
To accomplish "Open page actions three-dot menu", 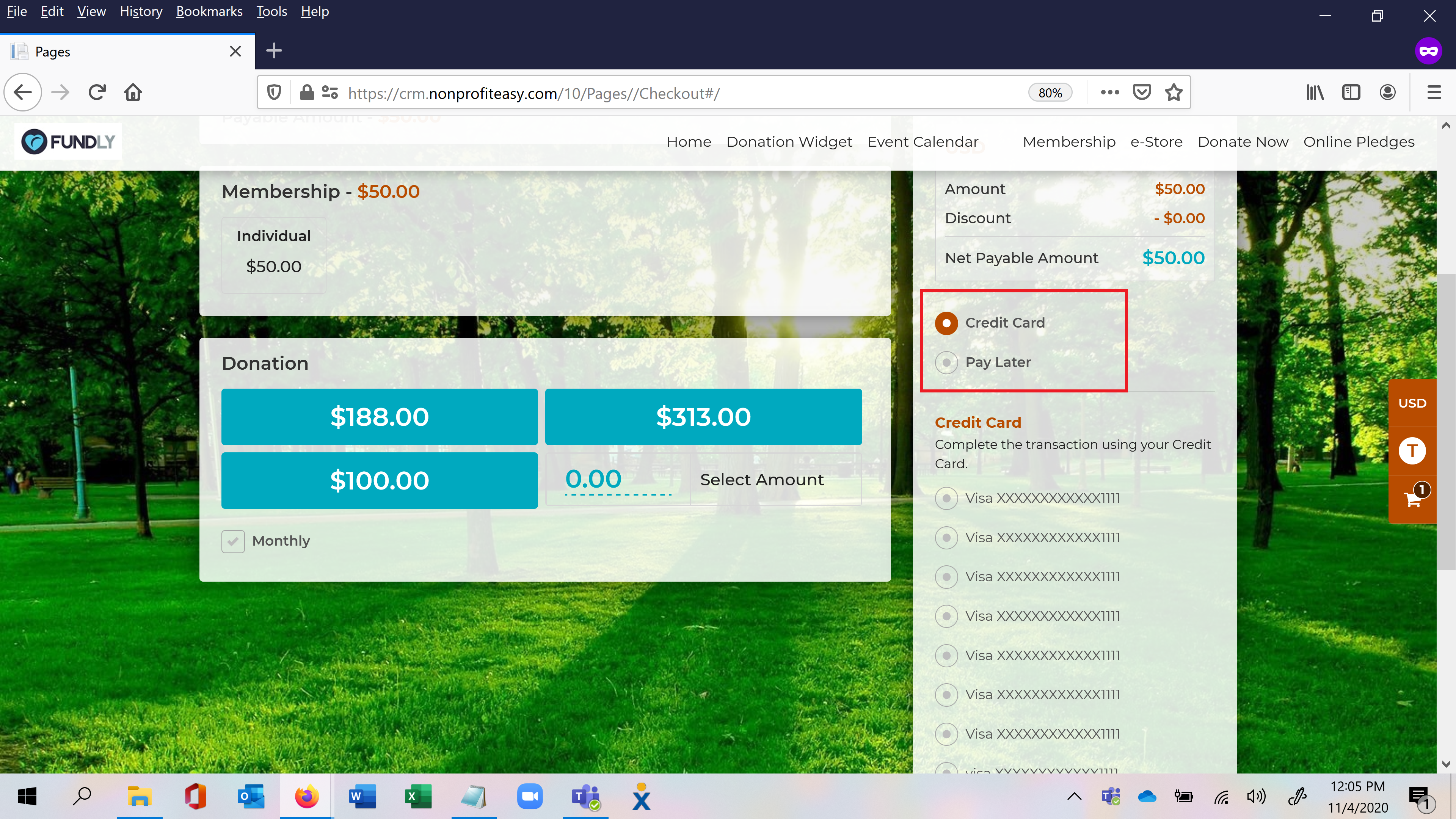I will click(x=1109, y=92).
